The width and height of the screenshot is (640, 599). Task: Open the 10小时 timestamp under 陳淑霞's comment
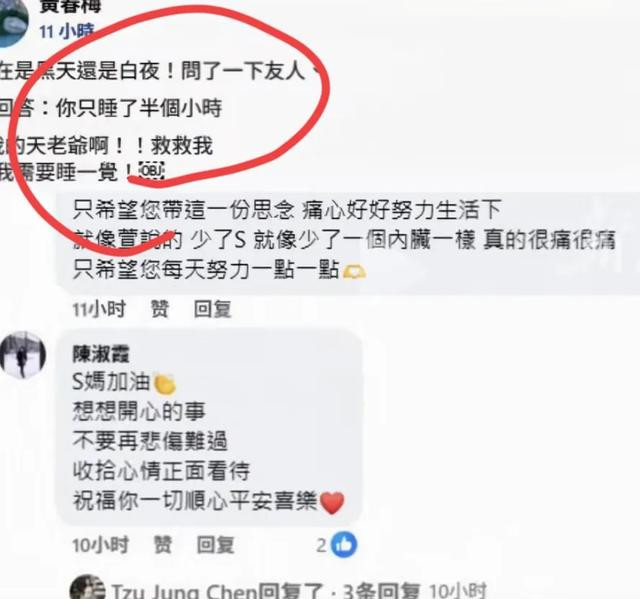pyautogui.click(x=100, y=545)
